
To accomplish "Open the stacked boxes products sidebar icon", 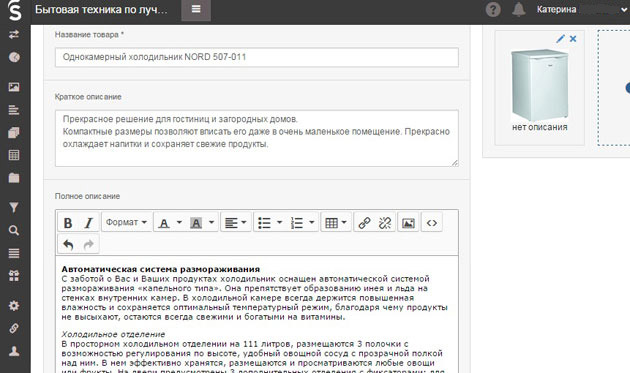I will 14,133.
